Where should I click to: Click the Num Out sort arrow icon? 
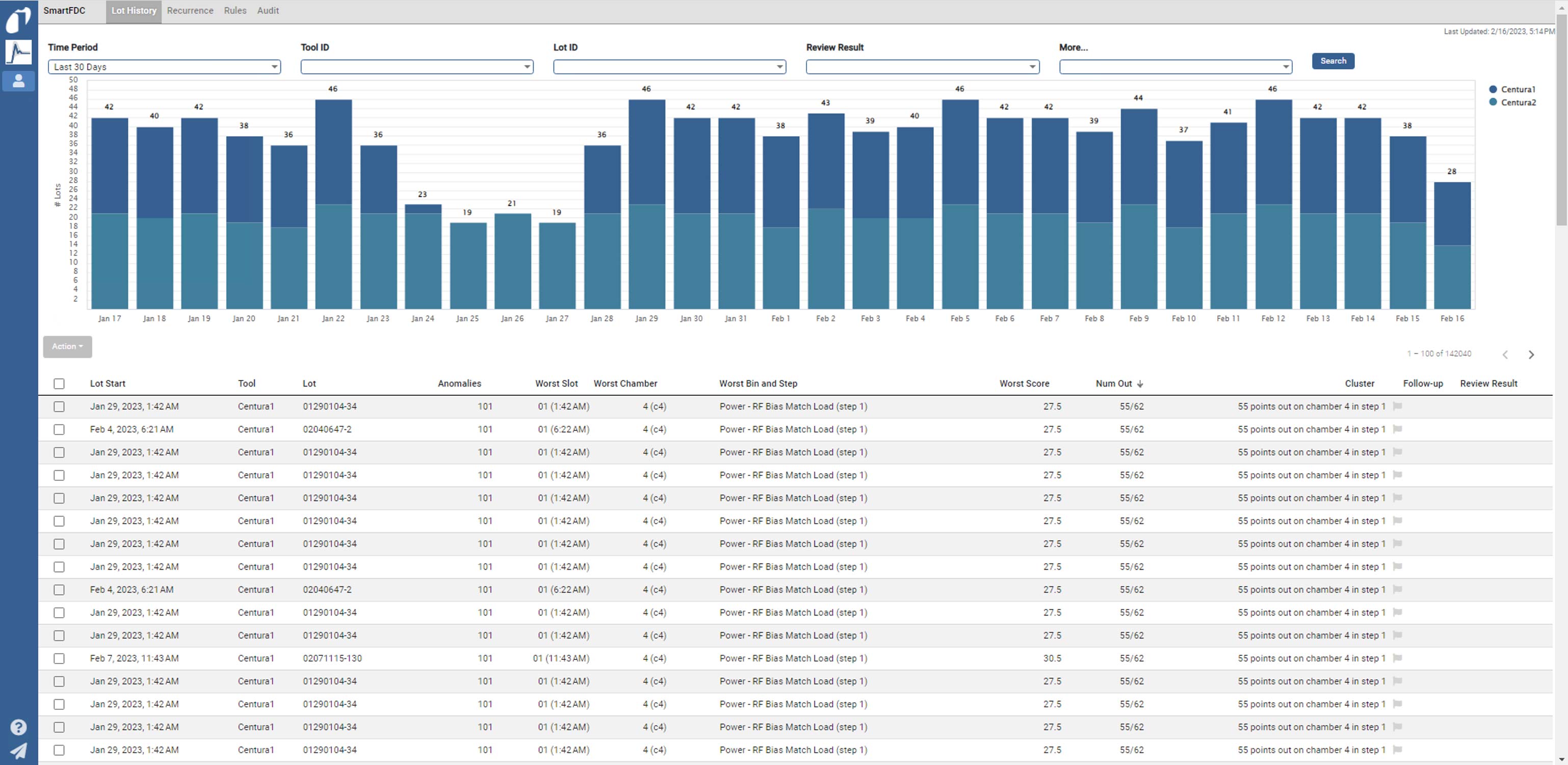coord(1140,384)
